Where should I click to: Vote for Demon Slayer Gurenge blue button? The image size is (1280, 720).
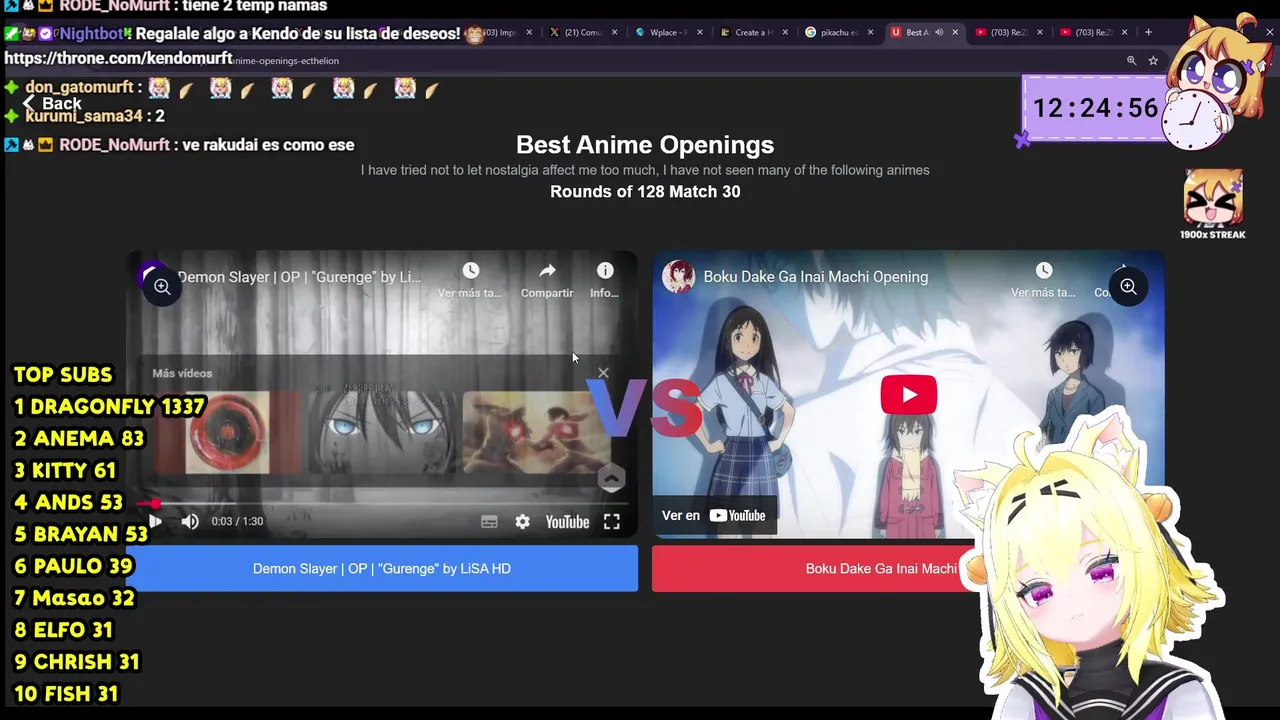[x=382, y=568]
